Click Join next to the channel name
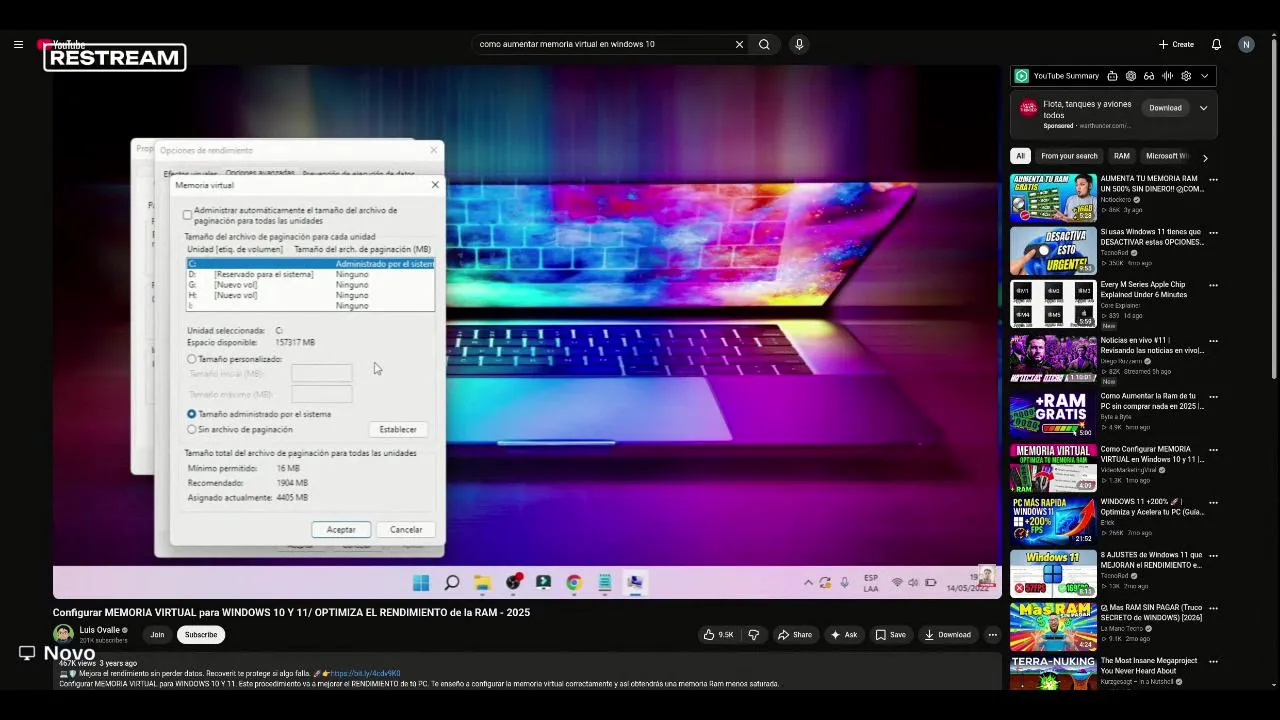The width and height of the screenshot is (1280, 720). pyautogui.click(x=157, y=635)
